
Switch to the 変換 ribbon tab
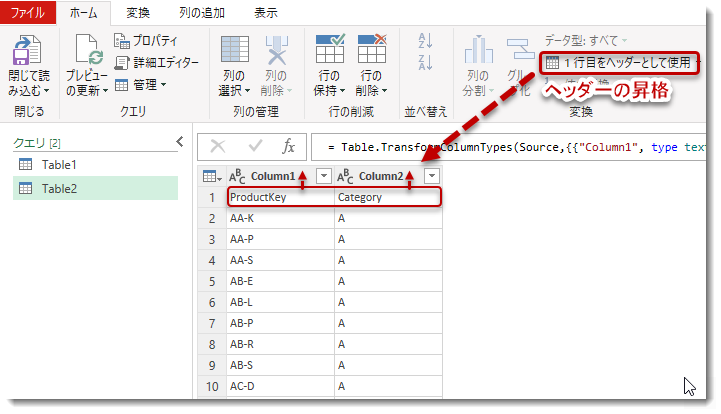[138, 13]
